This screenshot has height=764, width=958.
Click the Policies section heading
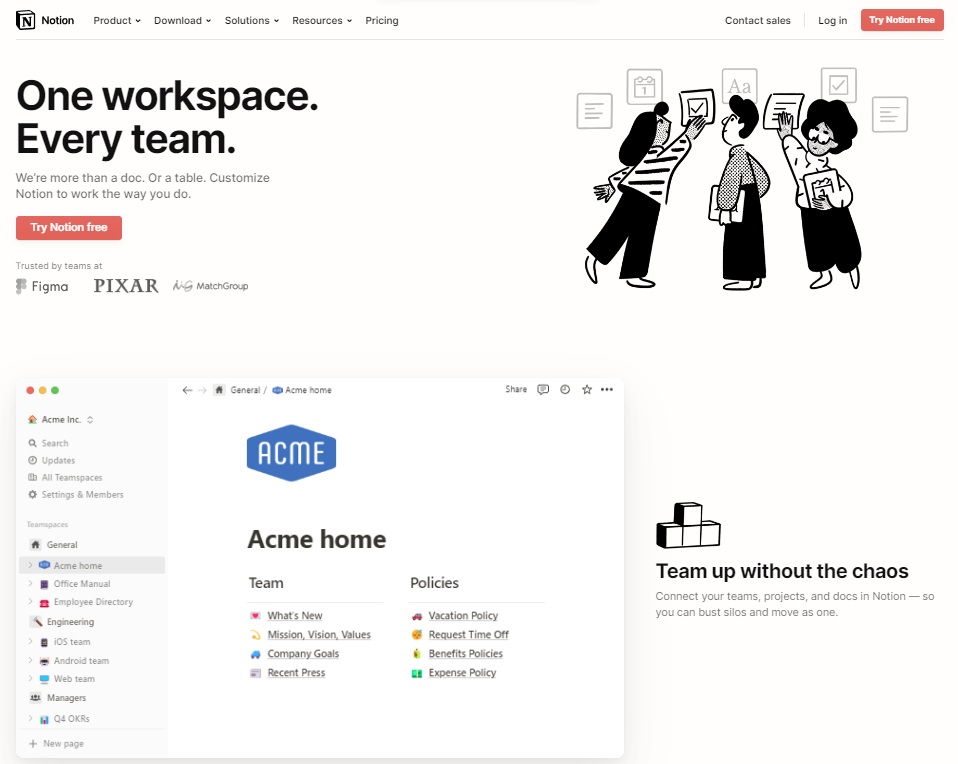[x=434, y=583]
